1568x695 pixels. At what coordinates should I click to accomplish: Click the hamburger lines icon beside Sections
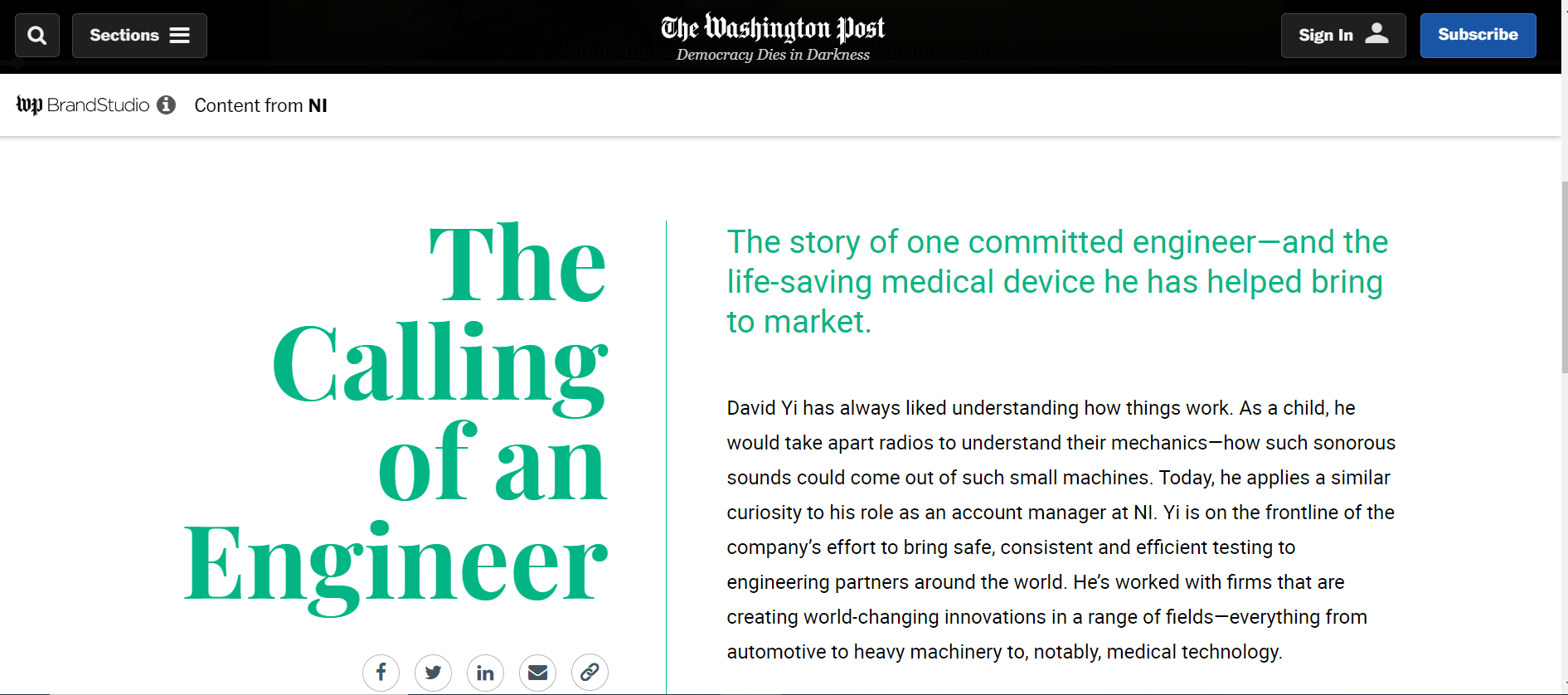tap(180, 36)
